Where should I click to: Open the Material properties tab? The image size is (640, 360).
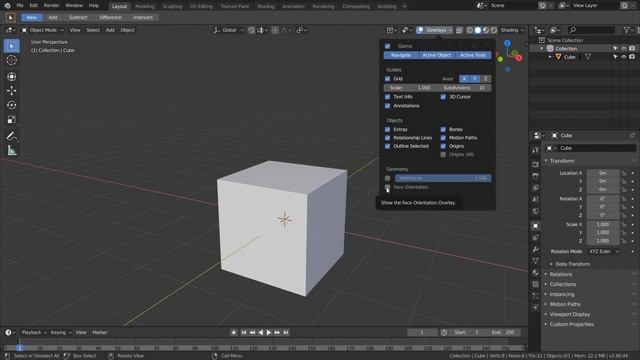(535, 272)
